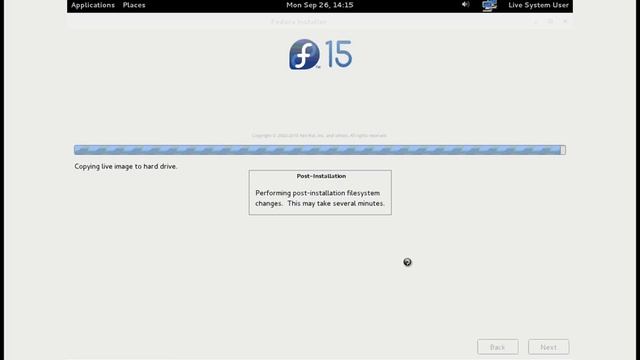Open the Places menu
Screen dimensions: 640x360
coord(134,5)
